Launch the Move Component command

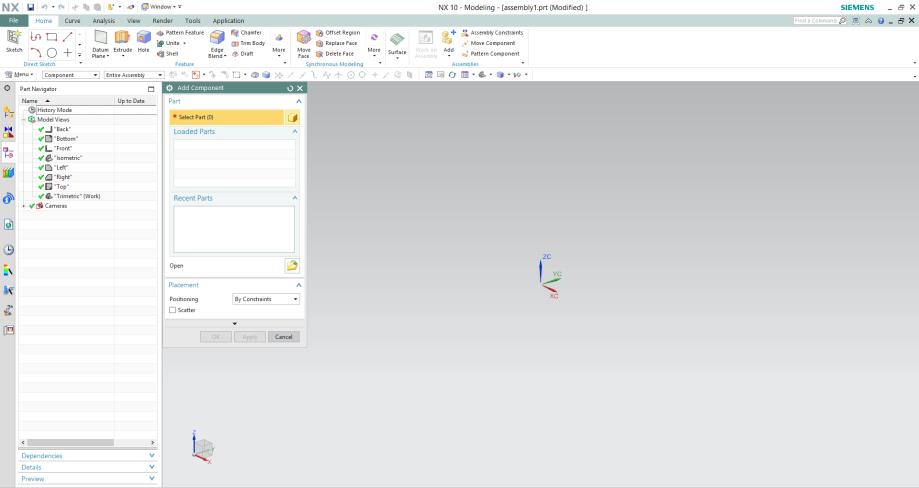point(488,43)
